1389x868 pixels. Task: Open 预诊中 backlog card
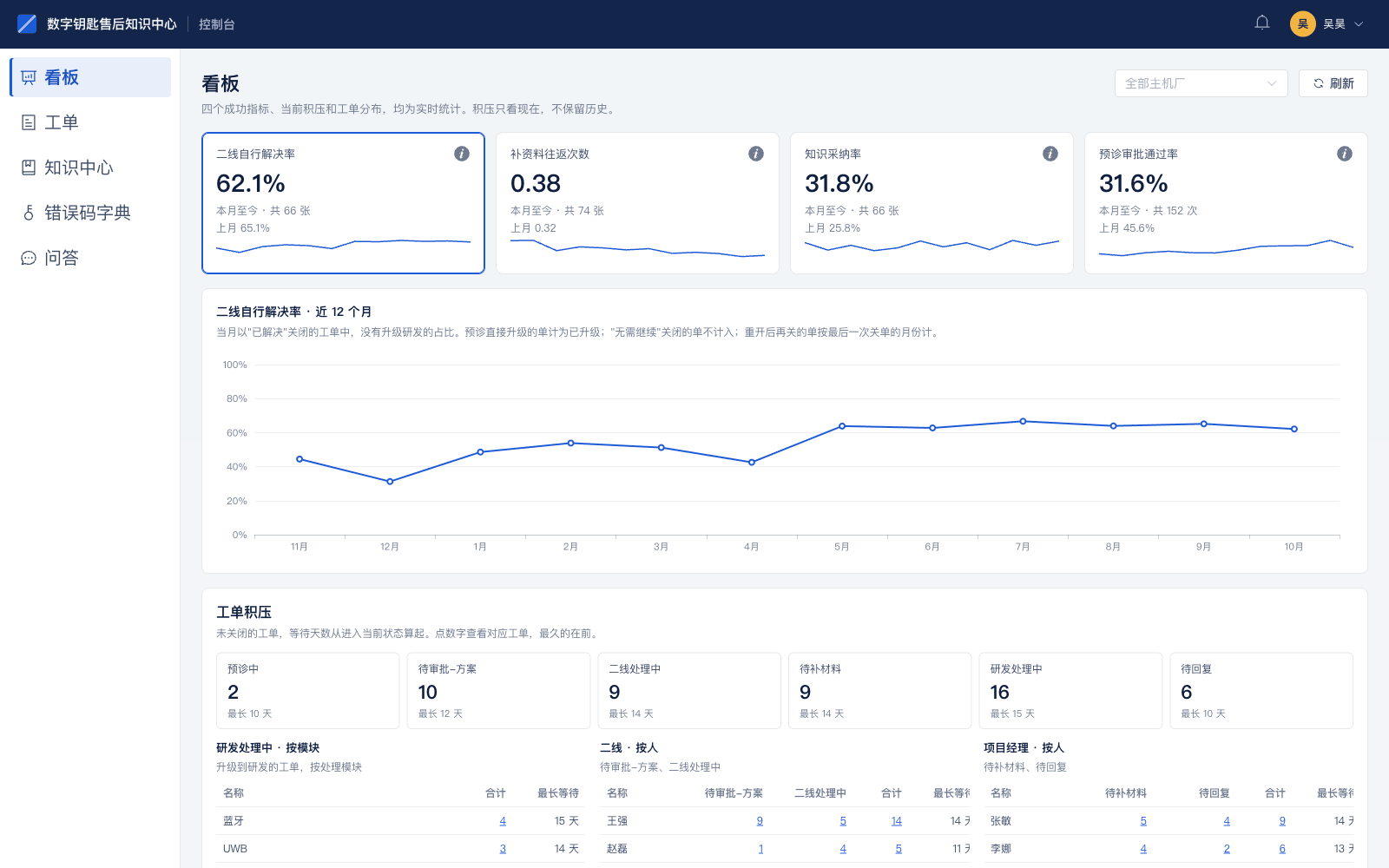[307, 691]
